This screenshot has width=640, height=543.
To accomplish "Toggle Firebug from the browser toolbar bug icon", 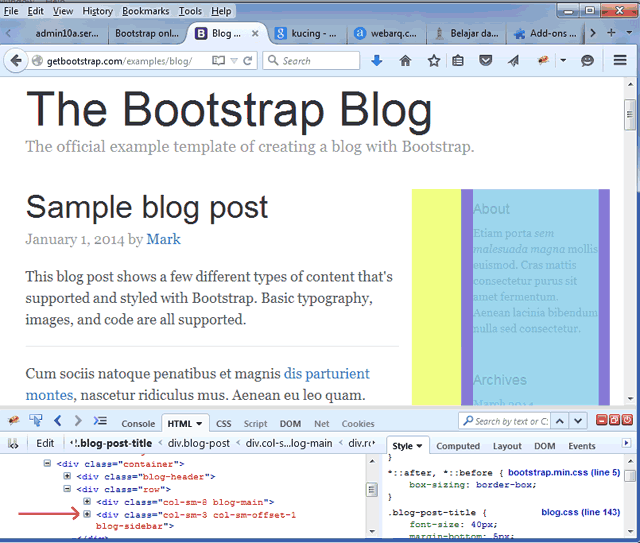I will [543, 61].
